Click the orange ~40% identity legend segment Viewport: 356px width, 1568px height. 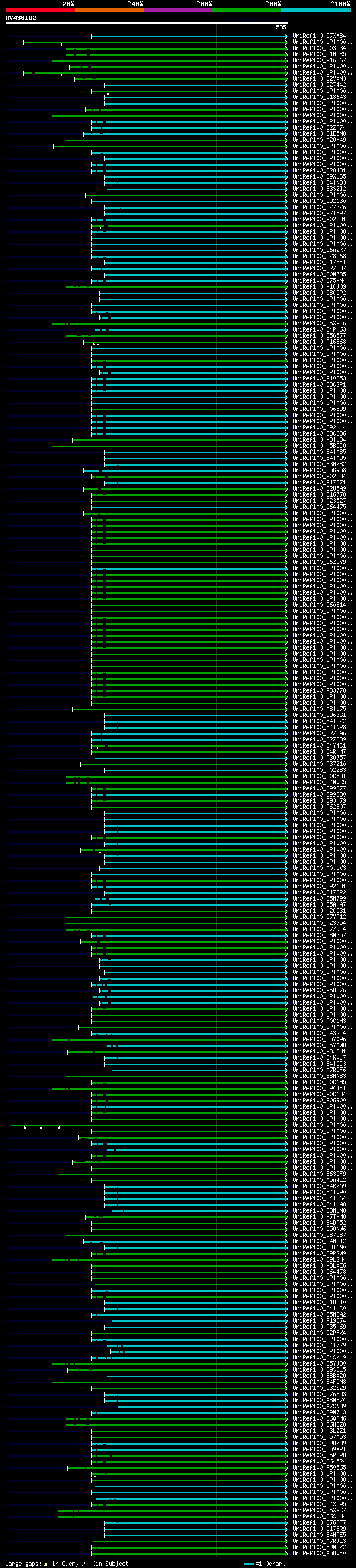(x=109, y=10)
